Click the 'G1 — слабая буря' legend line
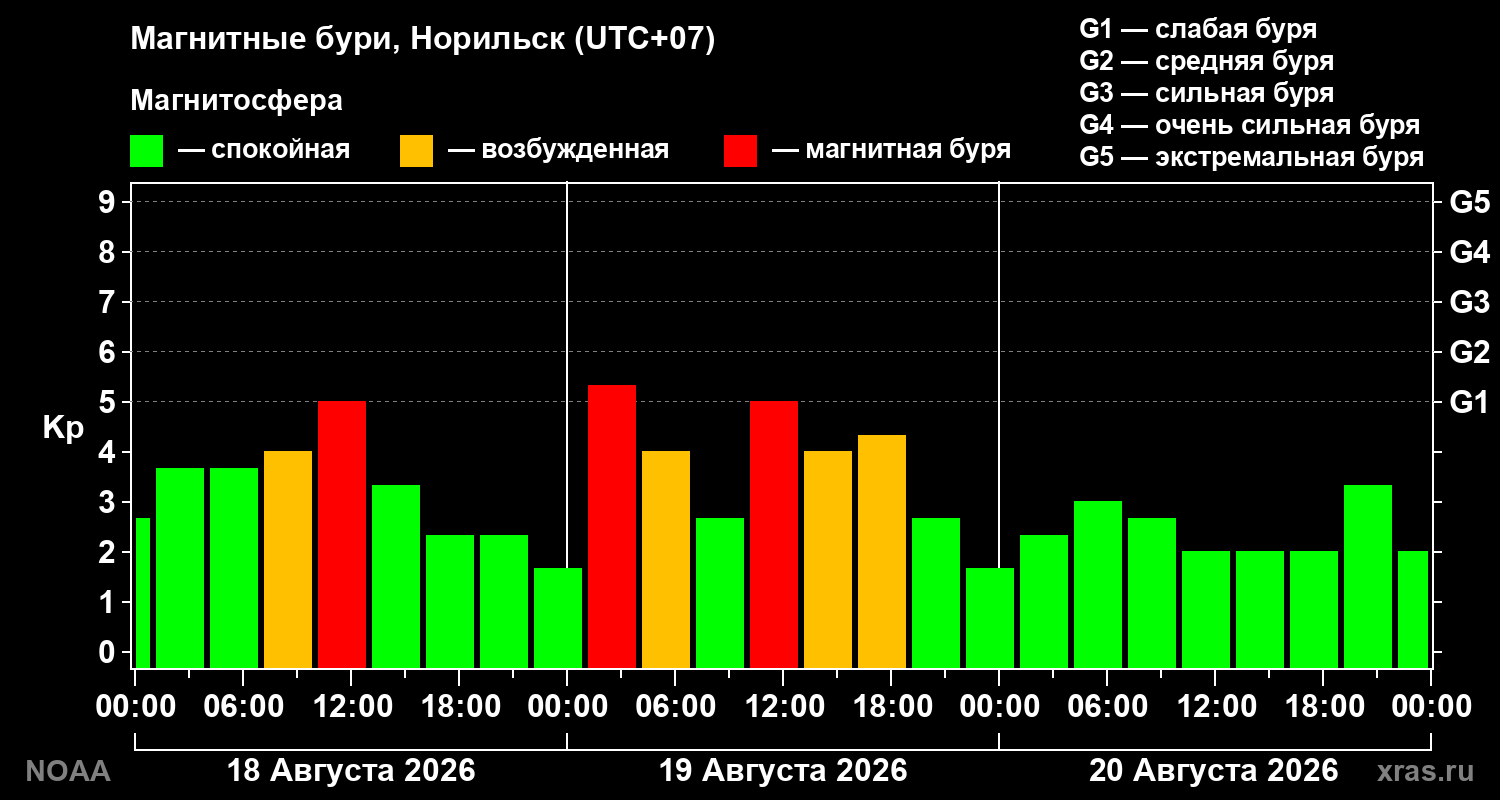The height and width of the screenshot is (800, 1500). (x=1198, y=28)
